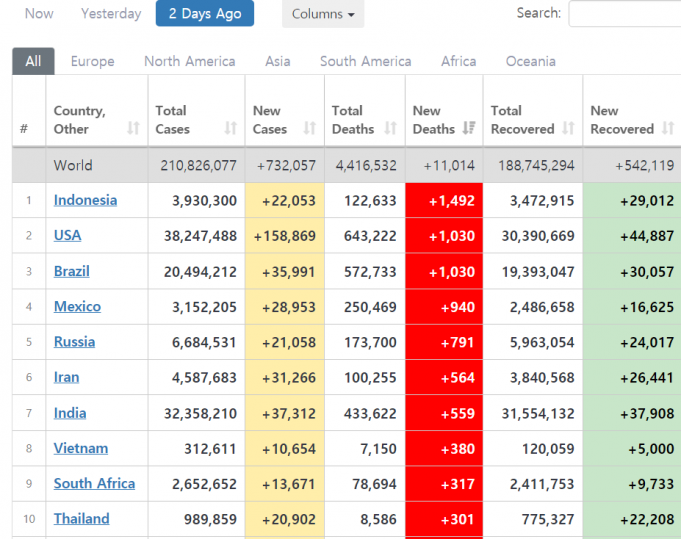681x539 pixels.
Task: Click the # rank column header
Action: point(24,129)
